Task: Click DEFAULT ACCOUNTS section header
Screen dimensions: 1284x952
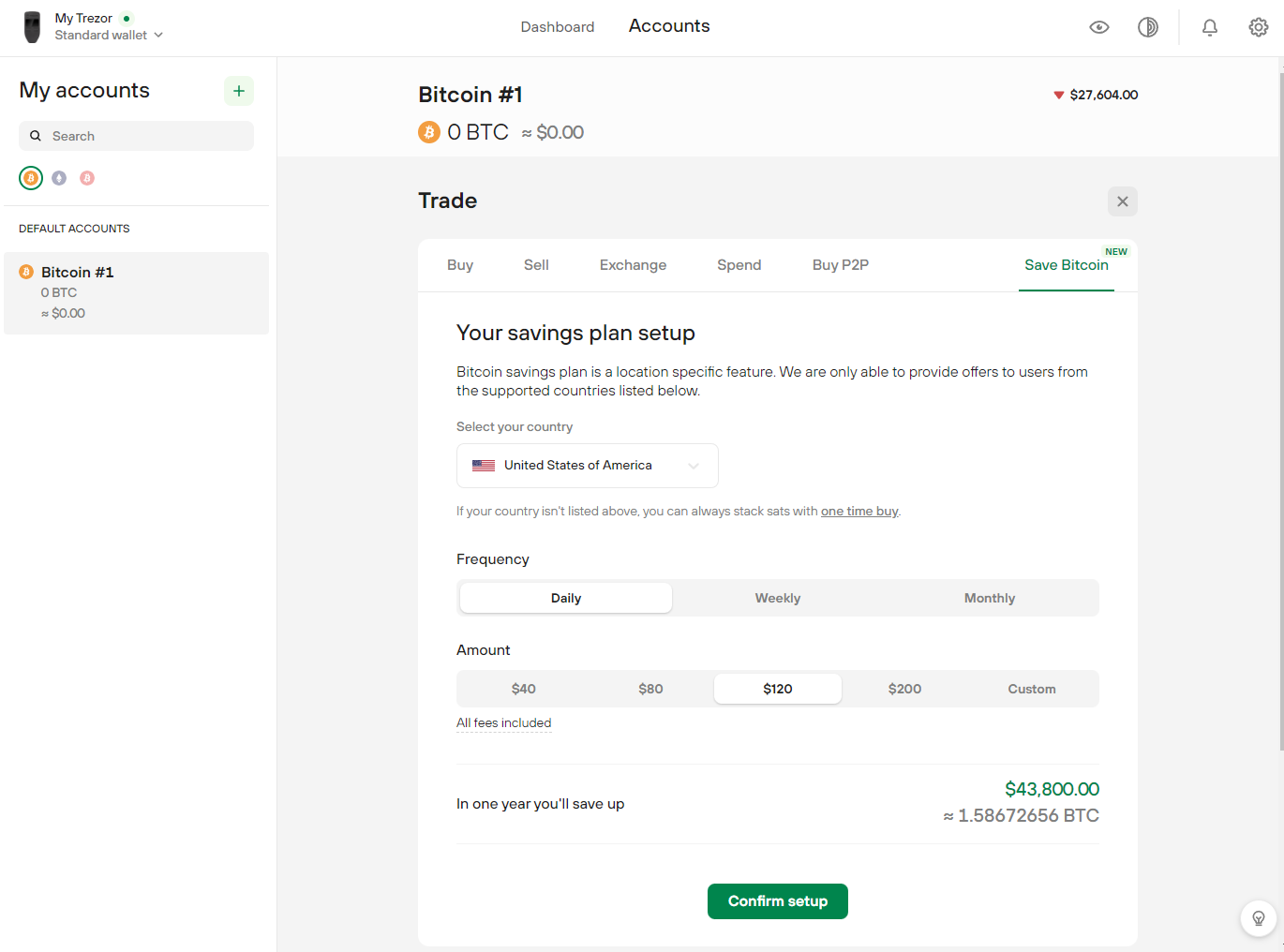Action: point(74,229)
